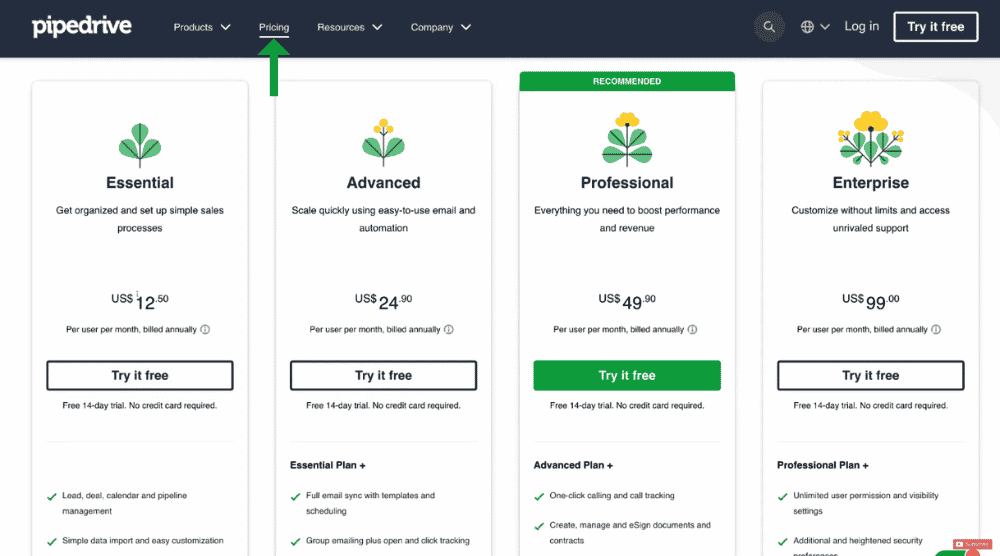Click 'One-click calling and call tracking' text

[x=612, y=495]
